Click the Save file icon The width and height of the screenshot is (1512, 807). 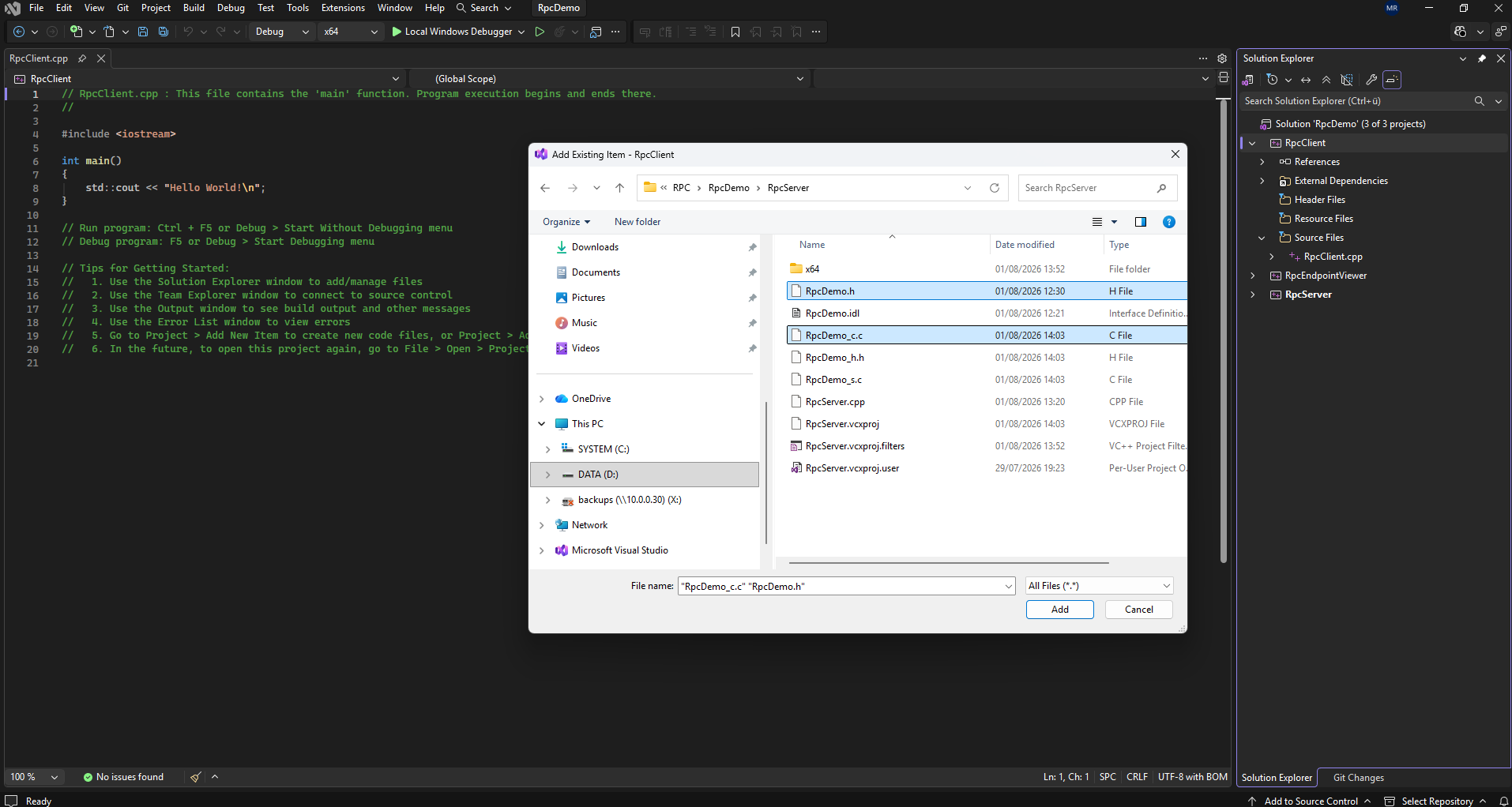(x=143, y=32)
